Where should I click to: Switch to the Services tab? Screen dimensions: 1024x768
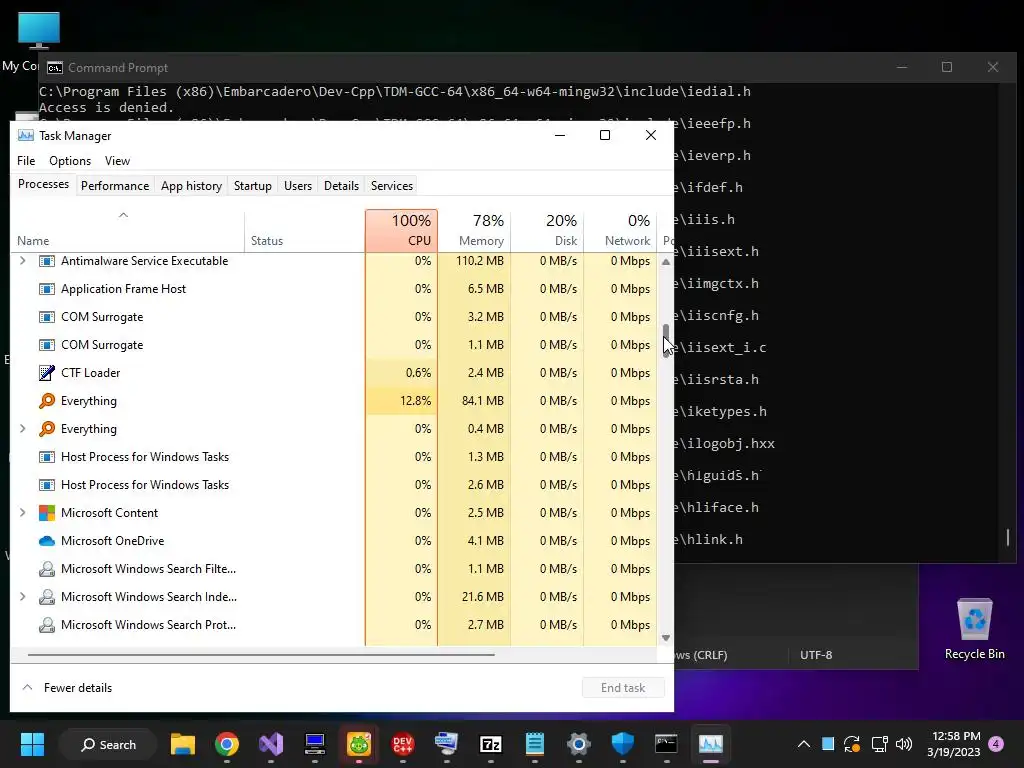pos(392,185)
